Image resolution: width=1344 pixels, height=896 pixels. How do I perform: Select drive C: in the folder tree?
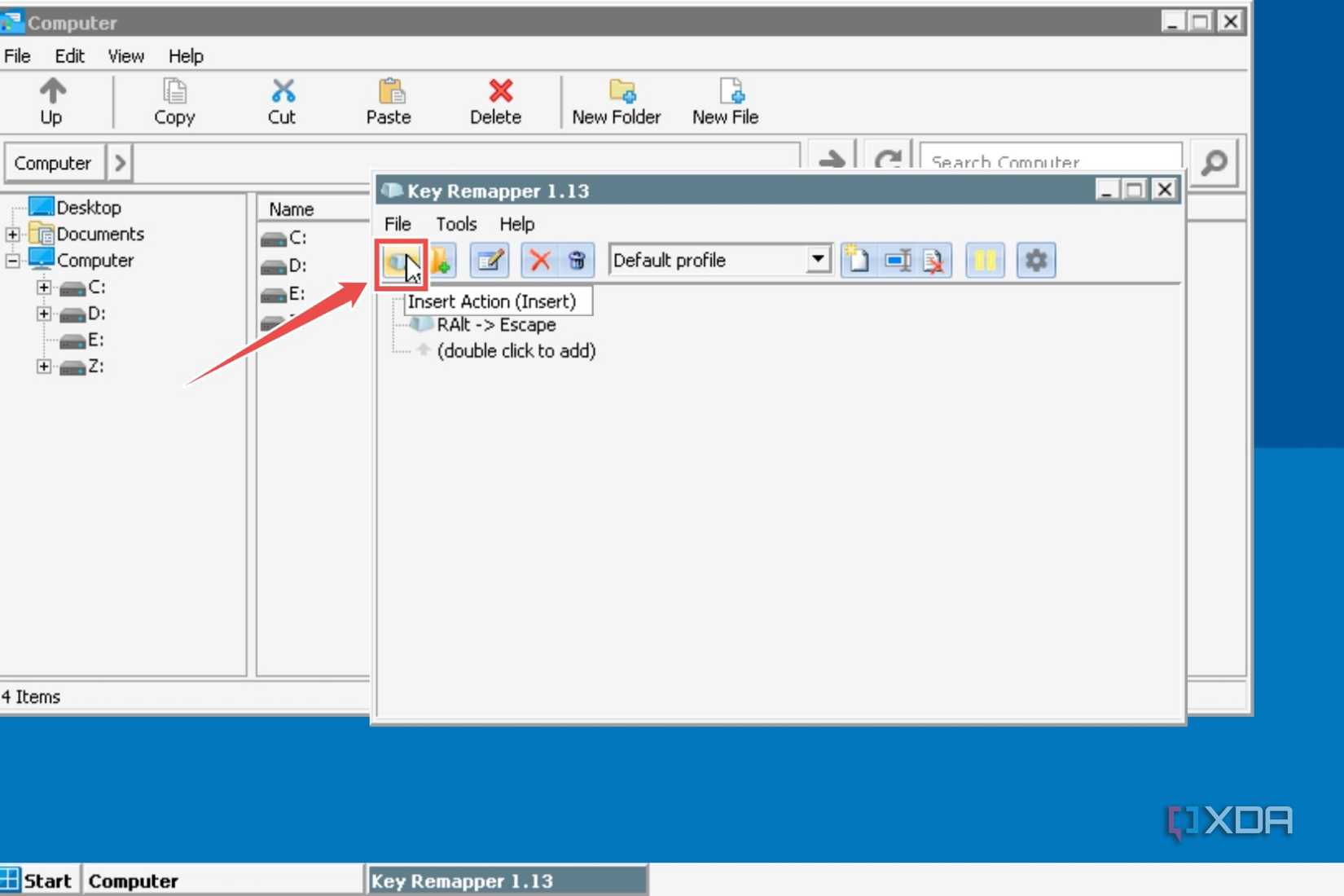pos(96,287)
